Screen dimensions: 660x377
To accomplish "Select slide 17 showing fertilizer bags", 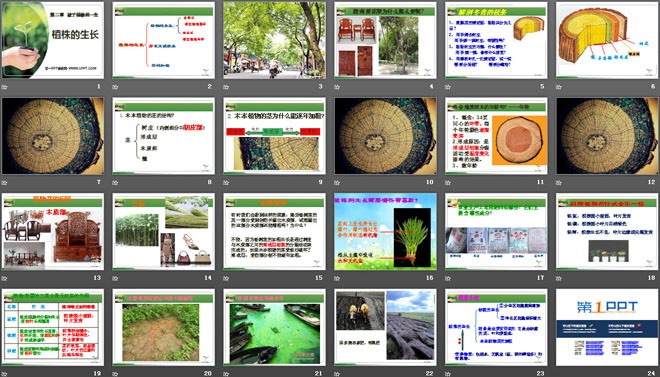I will (x=496, y=231).
